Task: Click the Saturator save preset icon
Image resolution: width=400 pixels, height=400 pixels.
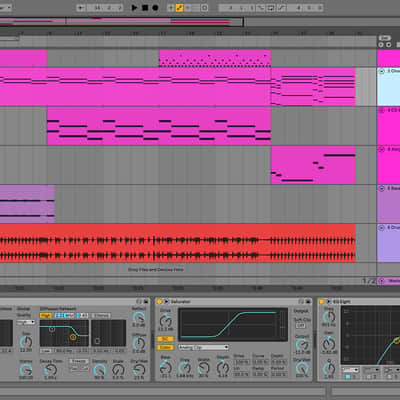Action: tap(308, 302)
